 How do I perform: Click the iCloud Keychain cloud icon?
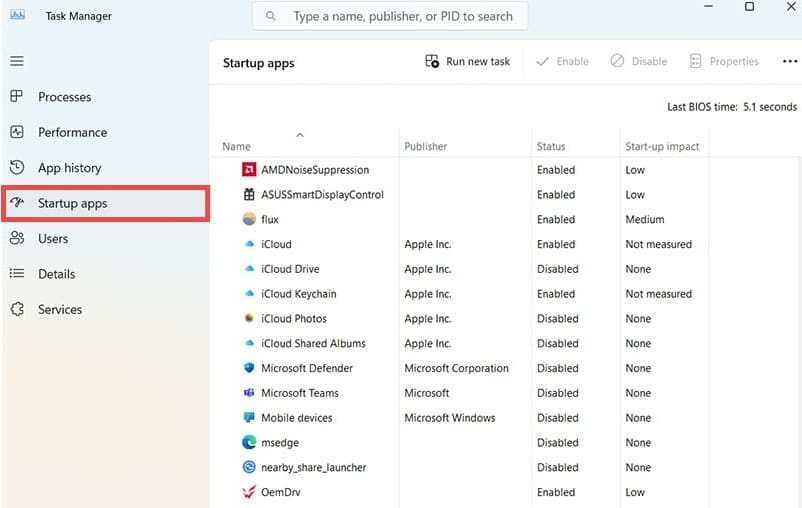click(x=250, y=294)
